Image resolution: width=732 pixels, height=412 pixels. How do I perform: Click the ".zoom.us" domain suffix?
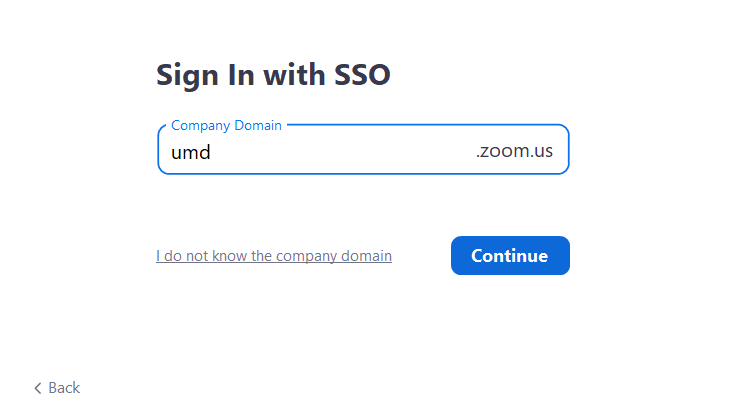click(514, 152)
